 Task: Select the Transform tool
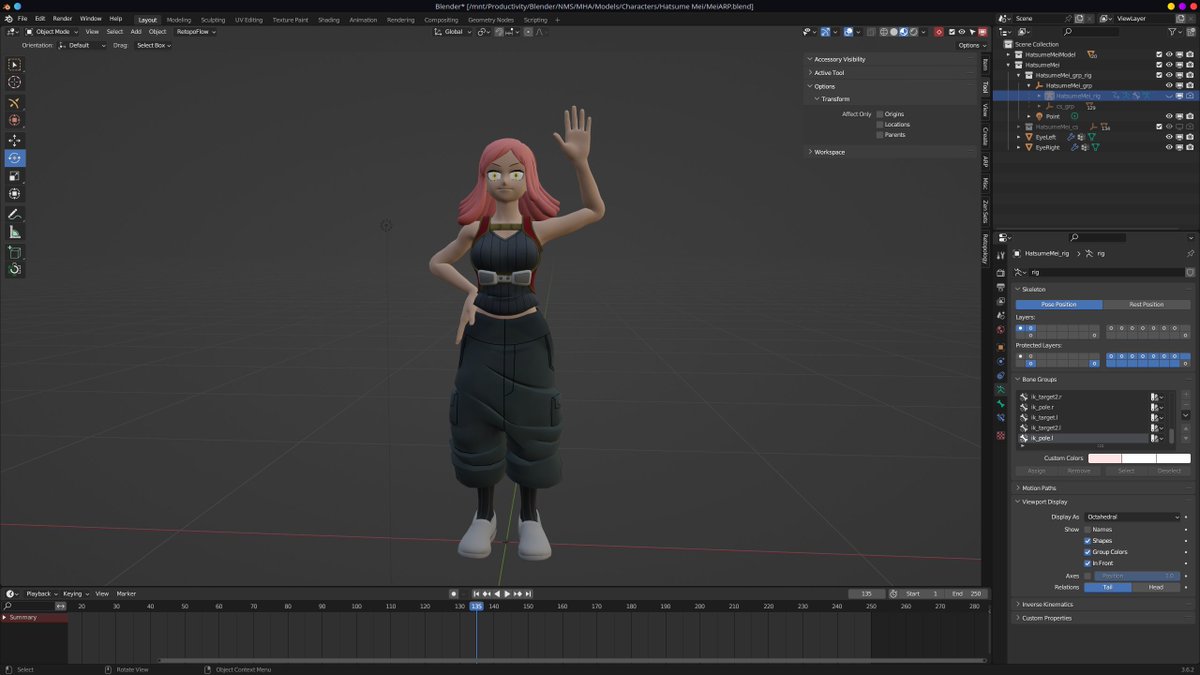coord(15,193)
